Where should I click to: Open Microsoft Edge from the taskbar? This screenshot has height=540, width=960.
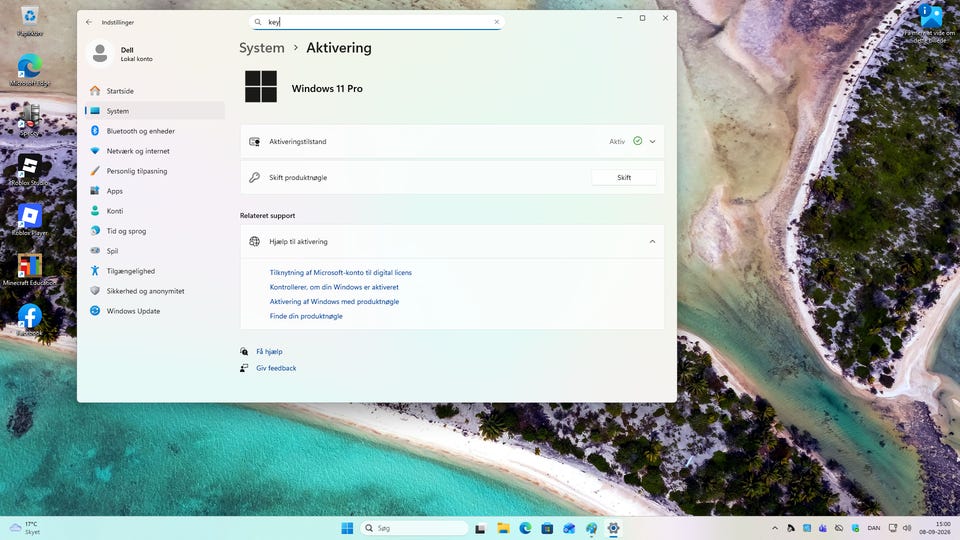point(525,528)
